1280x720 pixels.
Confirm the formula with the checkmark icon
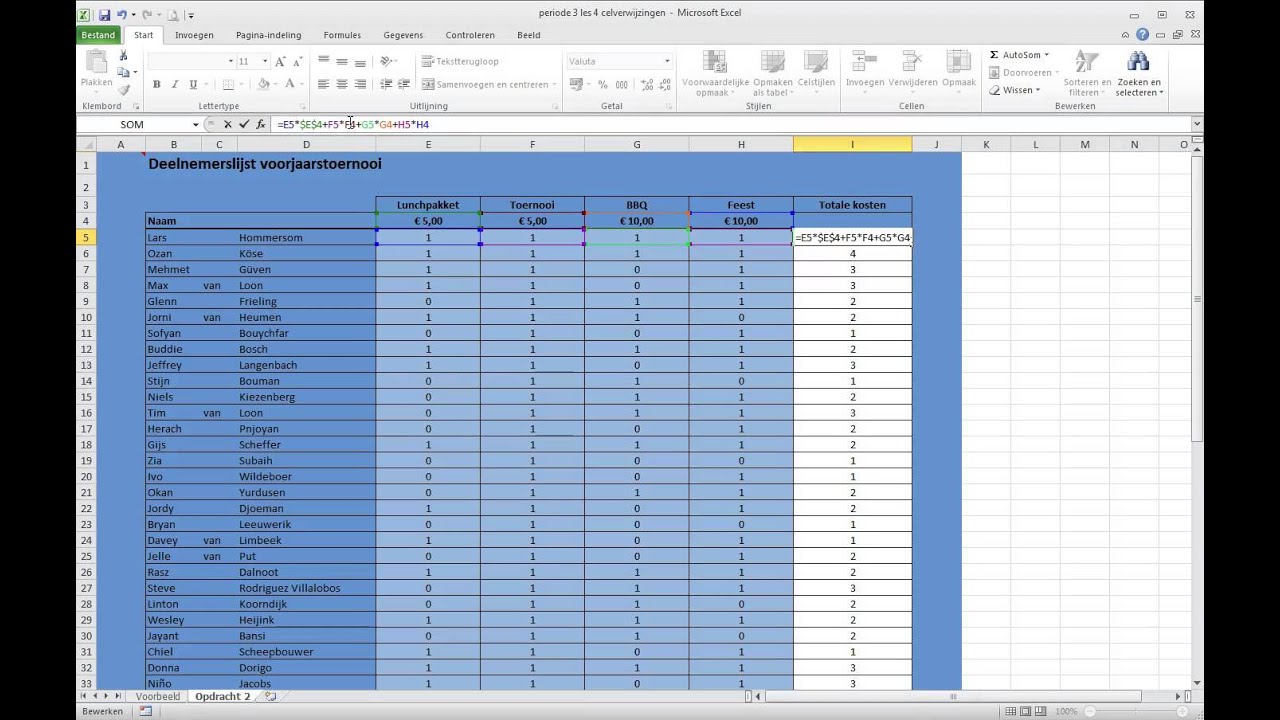(x=244, y=125)
